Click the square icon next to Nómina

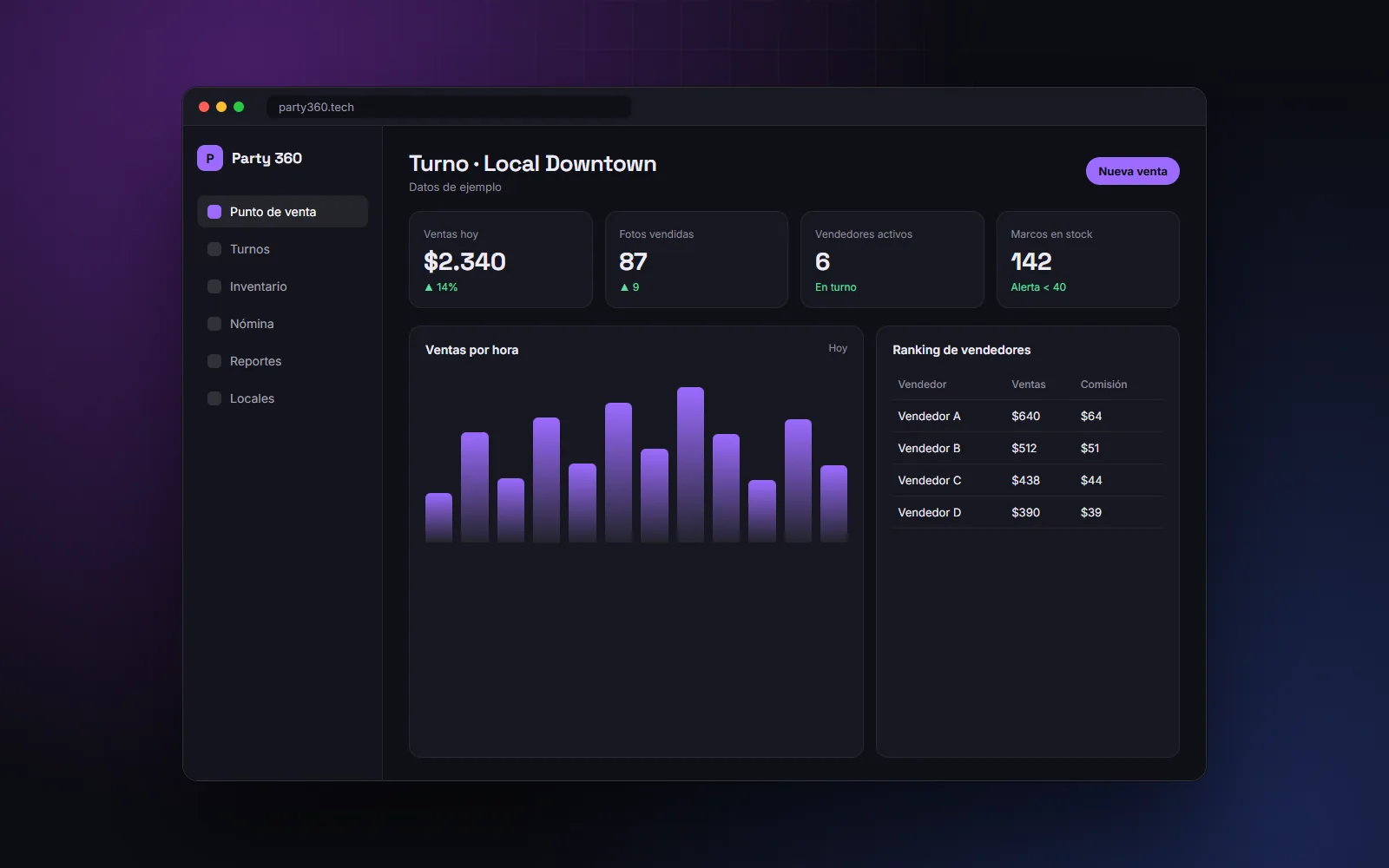214,324
